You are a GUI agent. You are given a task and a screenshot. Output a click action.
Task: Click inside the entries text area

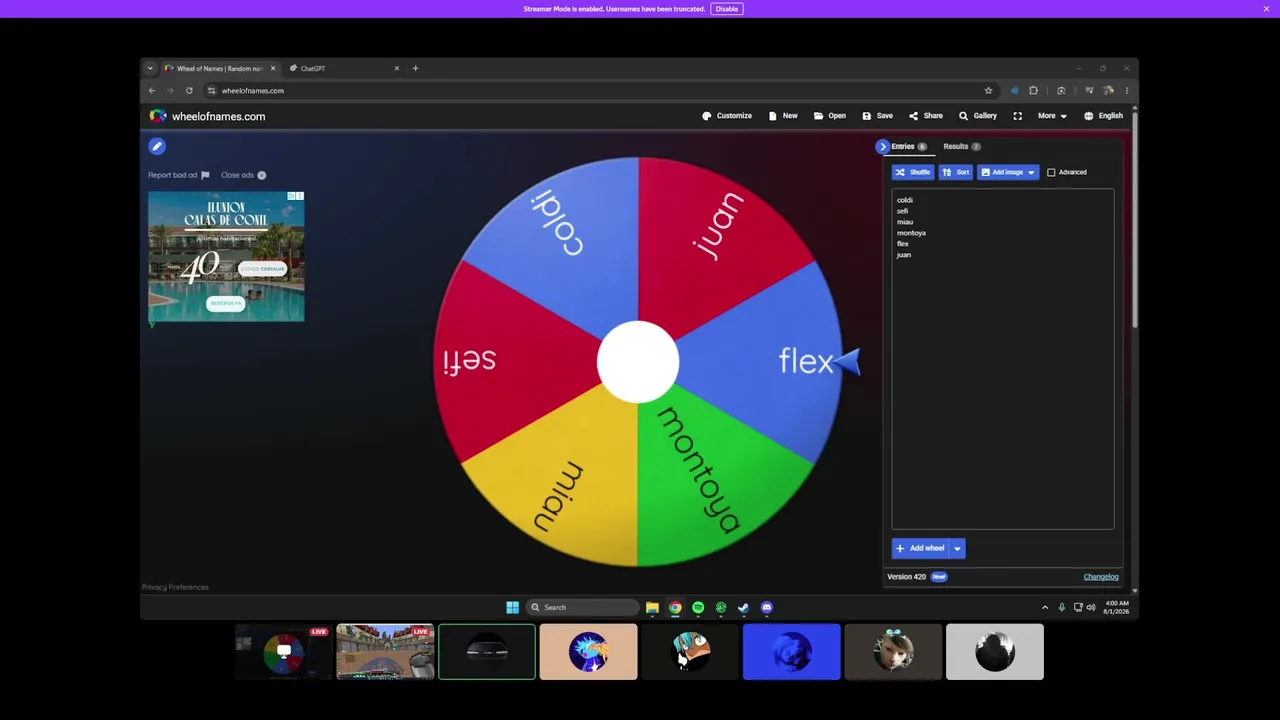(x=1003, y=360)
